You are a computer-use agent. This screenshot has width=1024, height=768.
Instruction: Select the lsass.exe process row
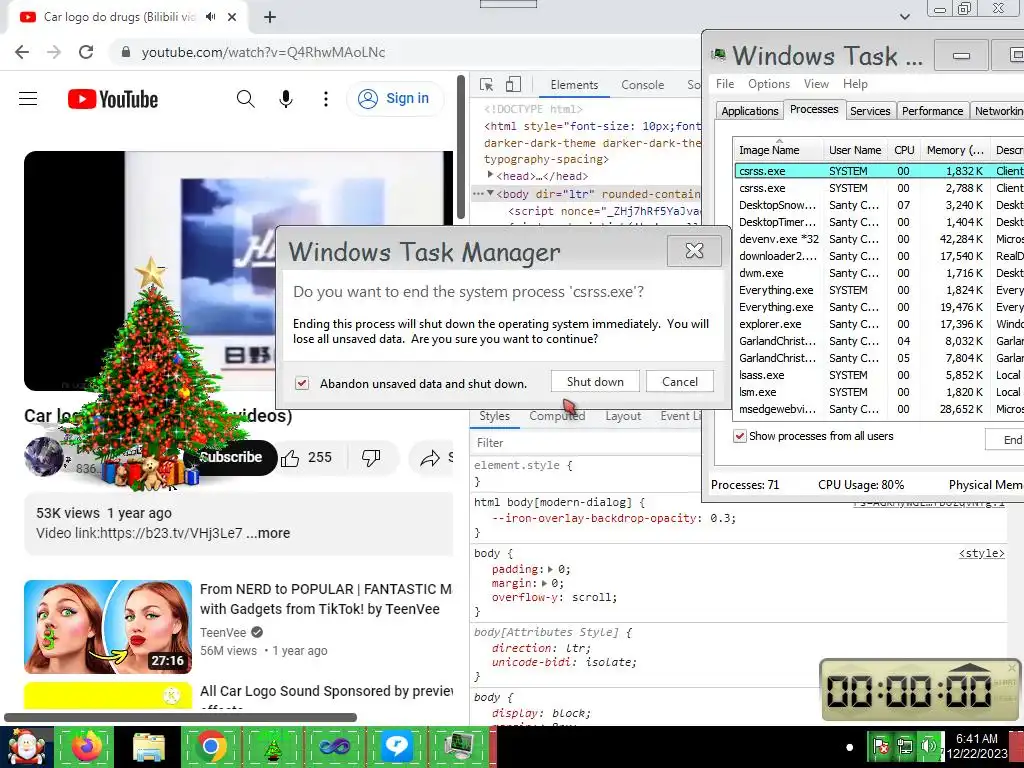coord(879,375)
